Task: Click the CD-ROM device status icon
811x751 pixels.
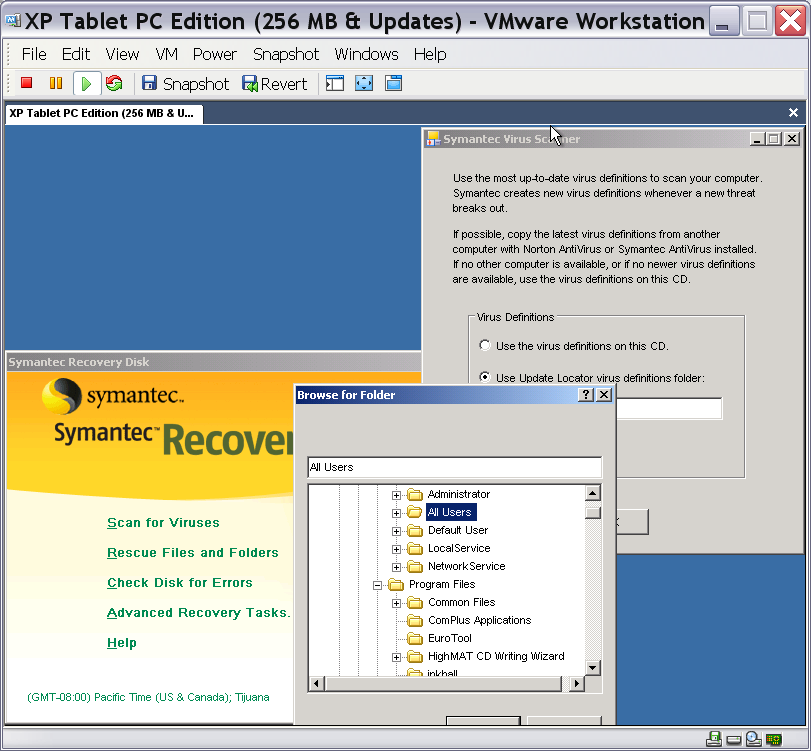Action: (x=753, y=740)
